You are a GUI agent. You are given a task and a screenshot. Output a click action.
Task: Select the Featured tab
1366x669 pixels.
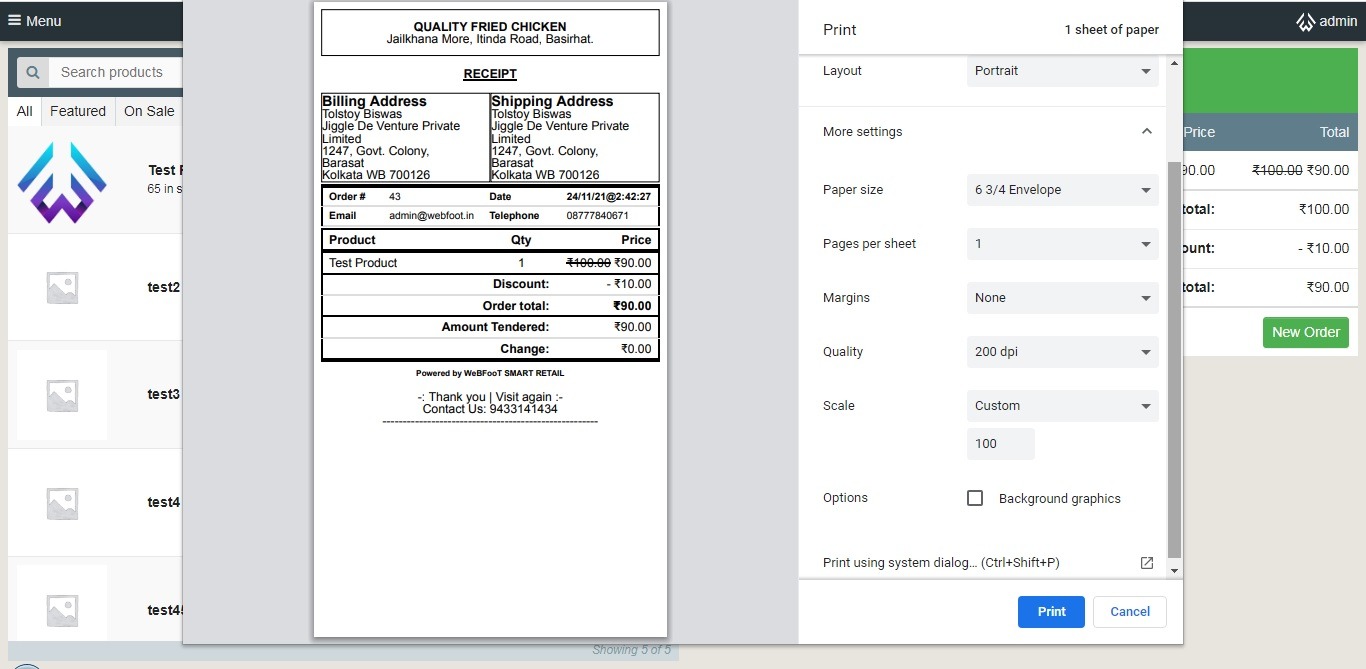(78, 111)
